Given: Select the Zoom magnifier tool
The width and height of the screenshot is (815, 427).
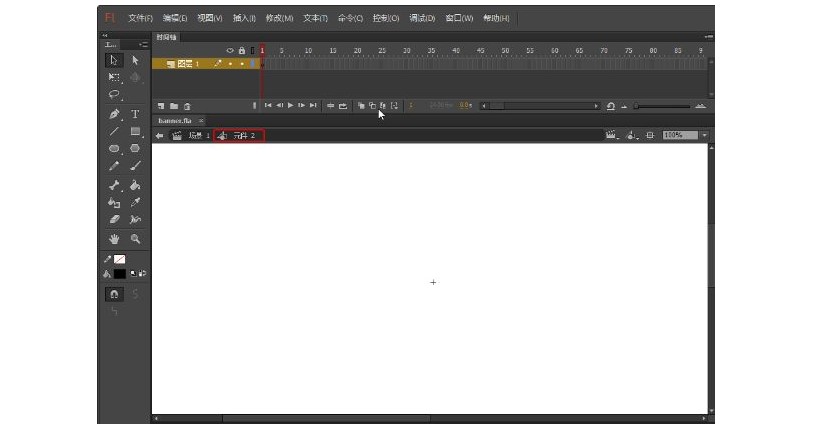Looking at the screenshot, I should (135, 239).
